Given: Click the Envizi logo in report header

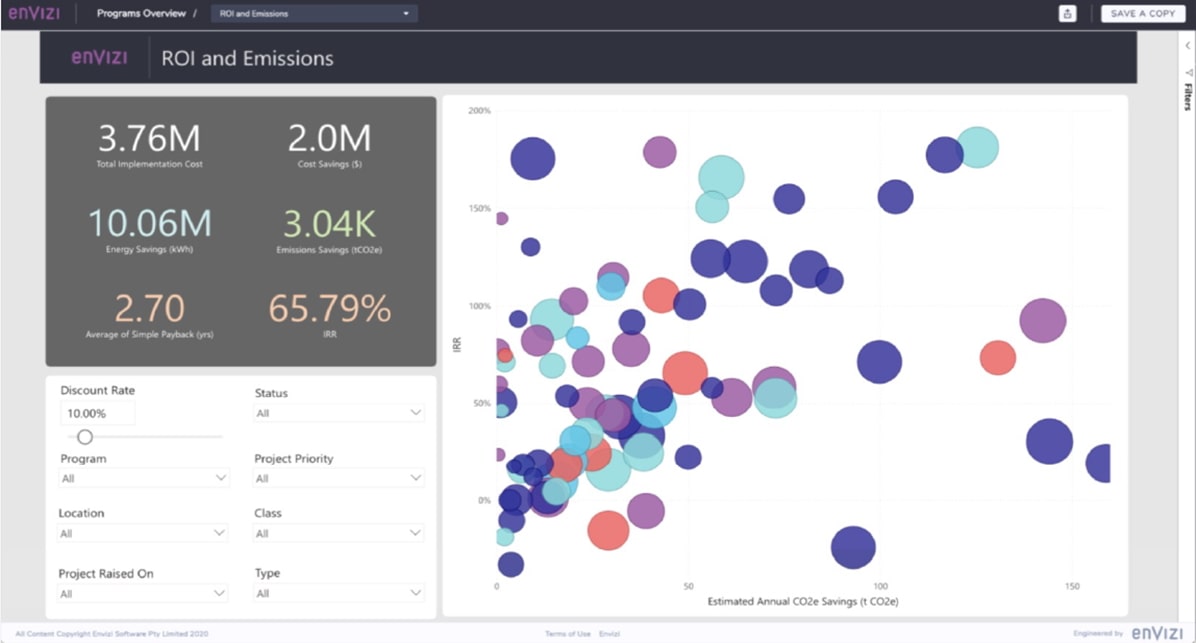Looking at the screenshot, I should coord(99,58).
